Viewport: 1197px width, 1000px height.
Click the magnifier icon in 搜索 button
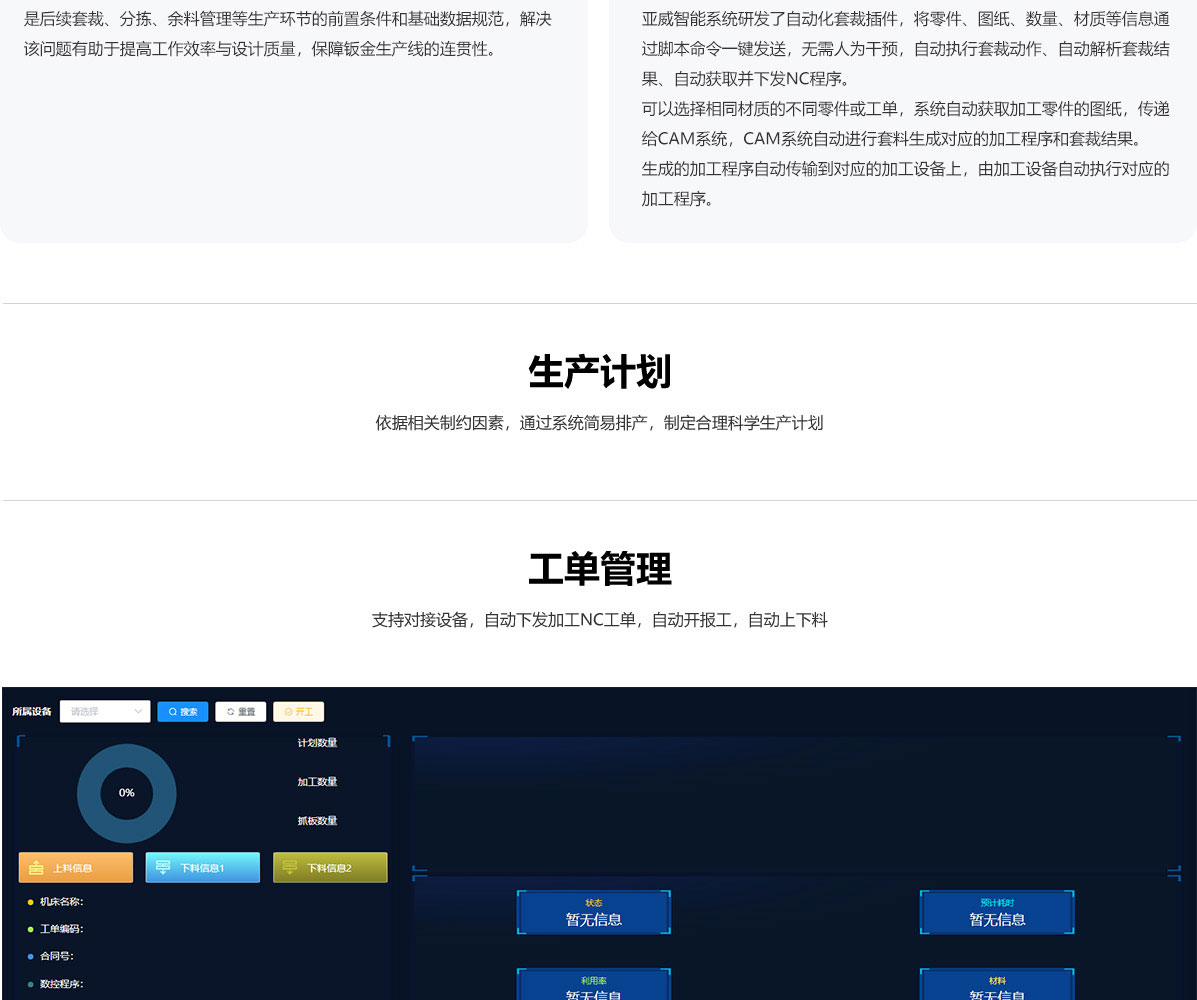[172, 712]
